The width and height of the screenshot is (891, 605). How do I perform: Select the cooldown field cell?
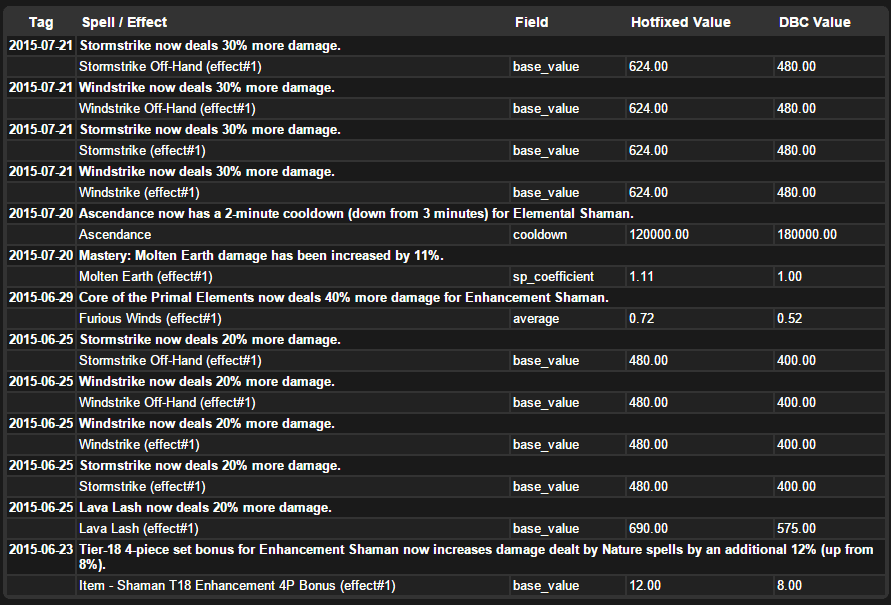(540, 235)
